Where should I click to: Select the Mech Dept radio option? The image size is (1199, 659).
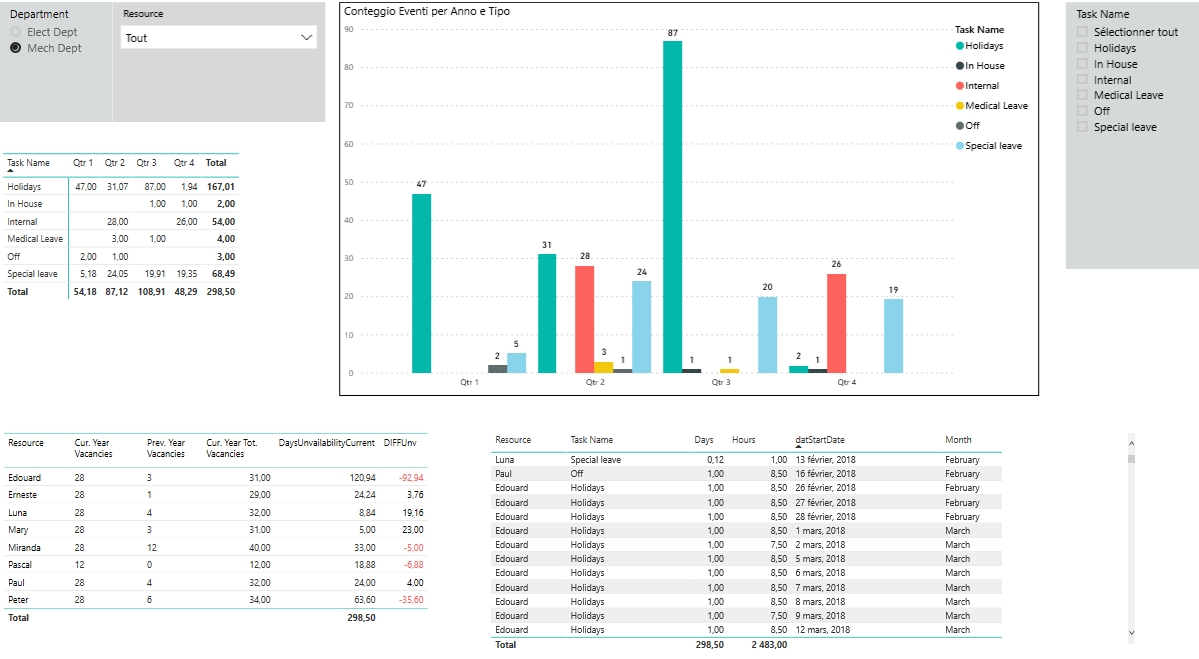(x=16, y=48)
